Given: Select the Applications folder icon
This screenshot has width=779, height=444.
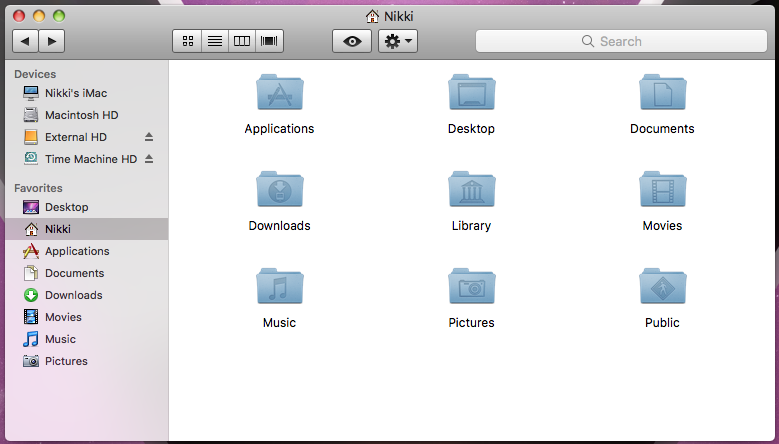Looking at the screenshot, I should coord(280,92).
